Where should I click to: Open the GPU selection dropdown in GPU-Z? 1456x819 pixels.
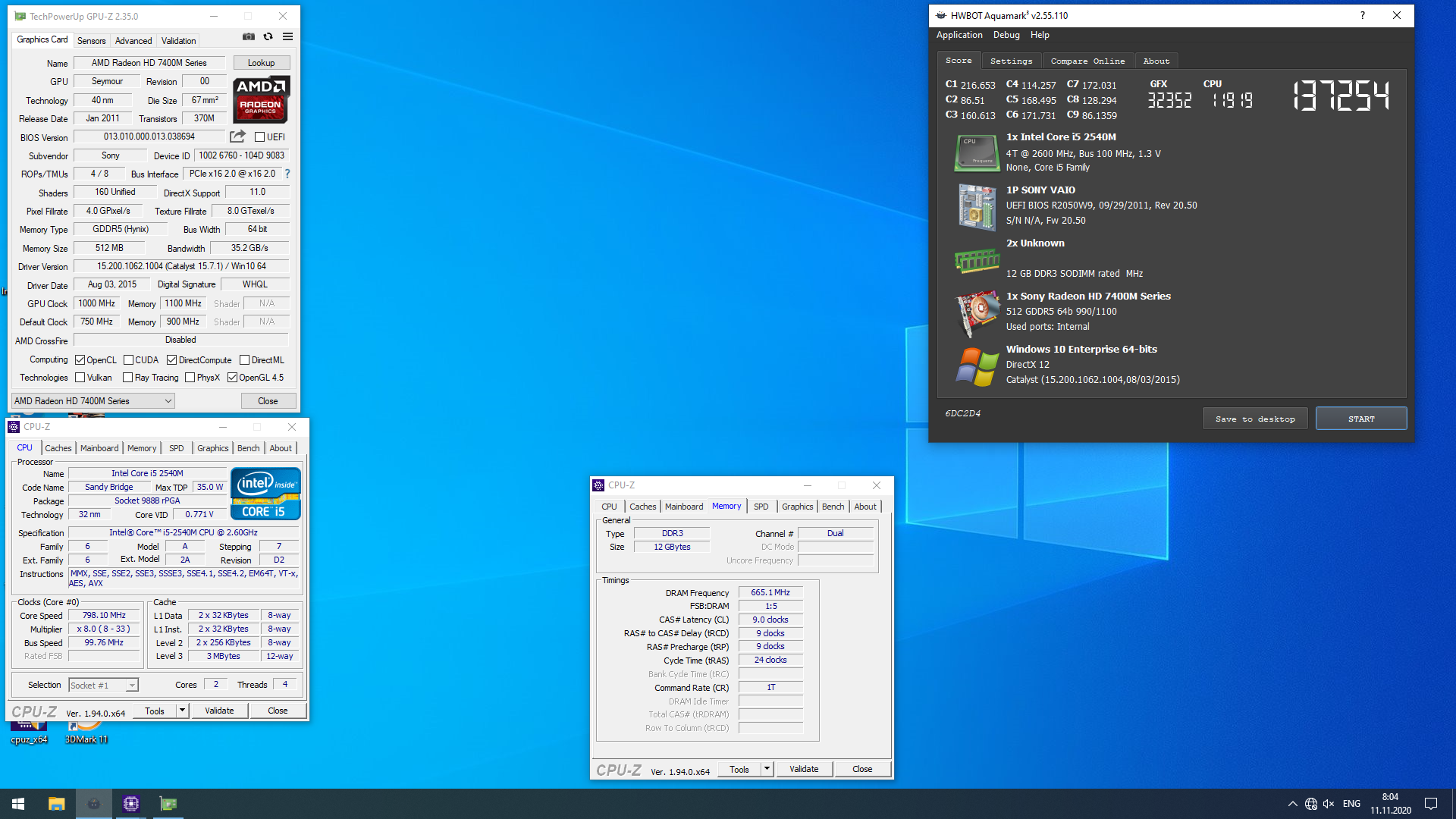pyautogui.click(x=93, y=401)
